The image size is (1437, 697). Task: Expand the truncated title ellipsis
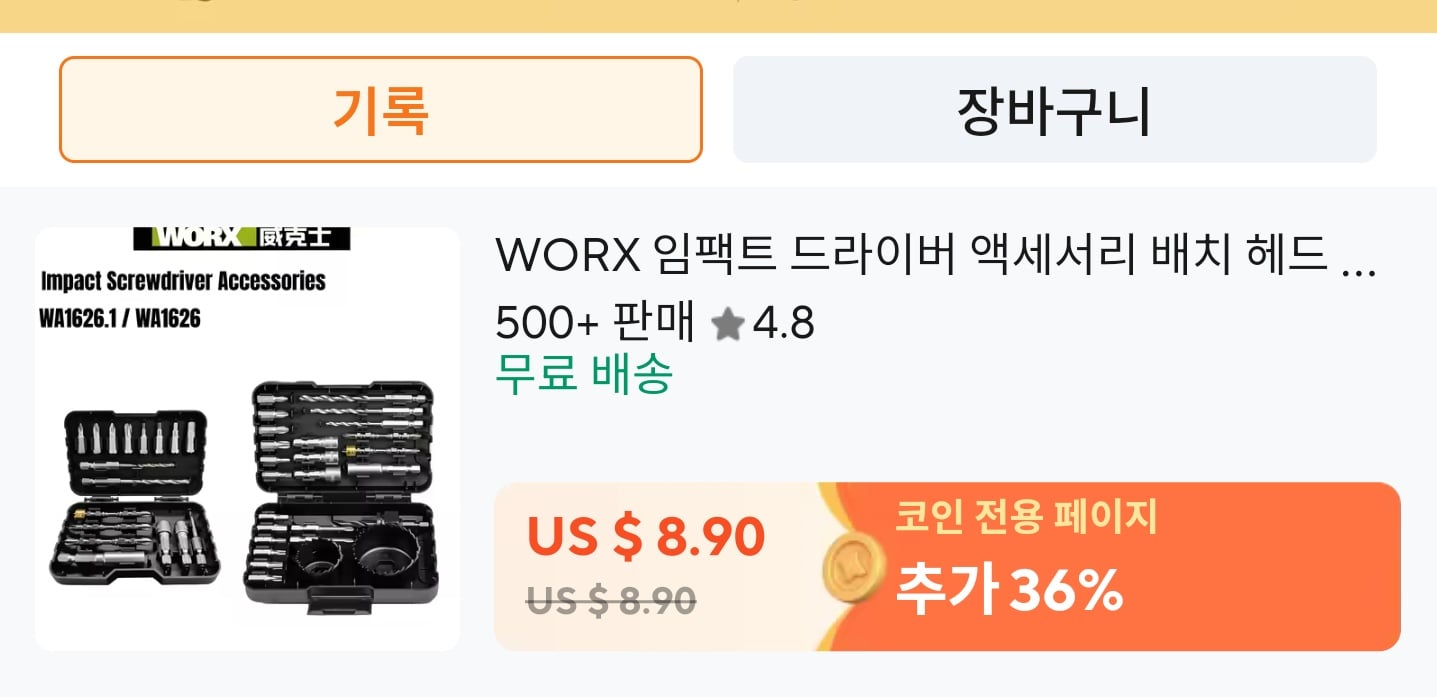1357,268
